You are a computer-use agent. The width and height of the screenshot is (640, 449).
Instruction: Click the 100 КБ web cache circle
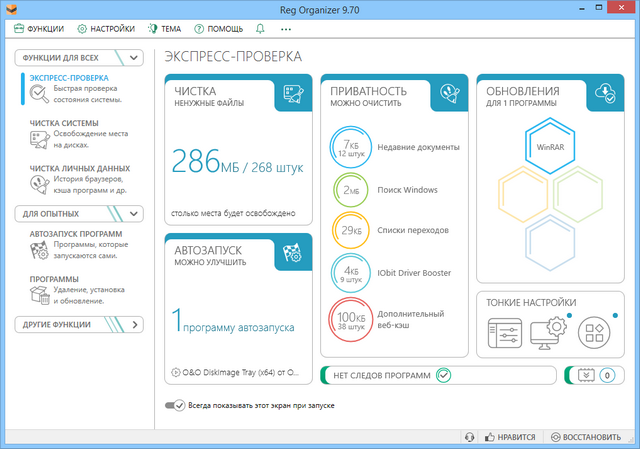(351, 319)
